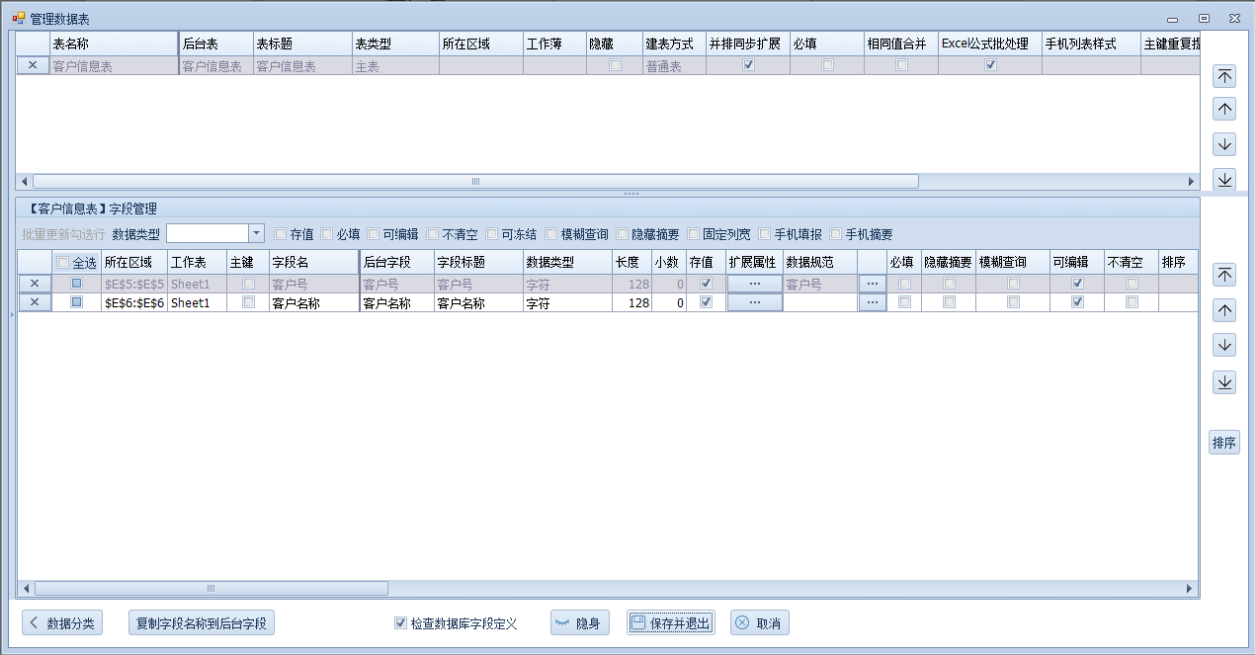Delete the 客户名称 field row using its X
The width and height of the screenshot is (1255, 655).
tap(33, 302)
